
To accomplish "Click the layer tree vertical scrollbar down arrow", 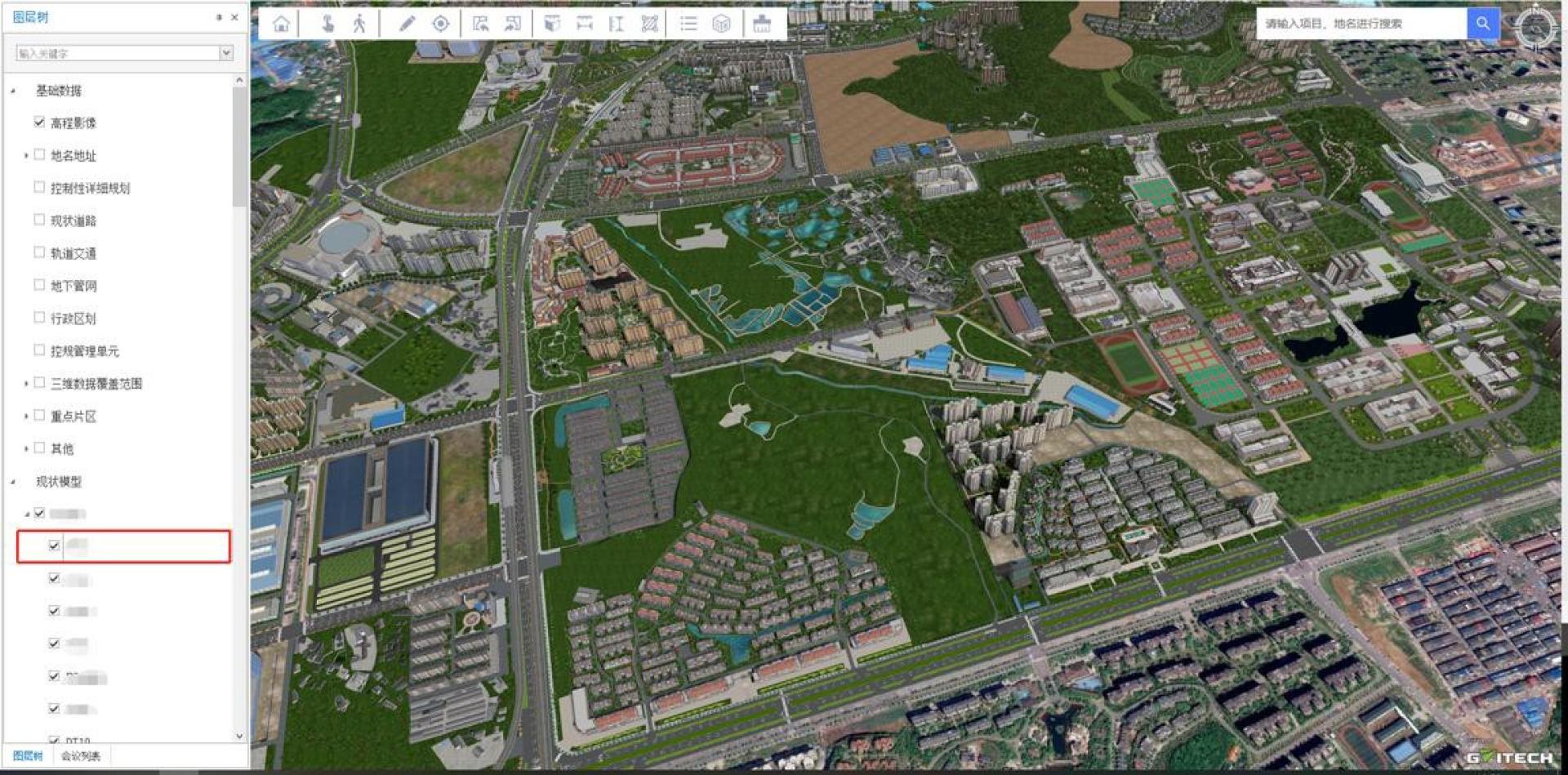I will [239, 736].
